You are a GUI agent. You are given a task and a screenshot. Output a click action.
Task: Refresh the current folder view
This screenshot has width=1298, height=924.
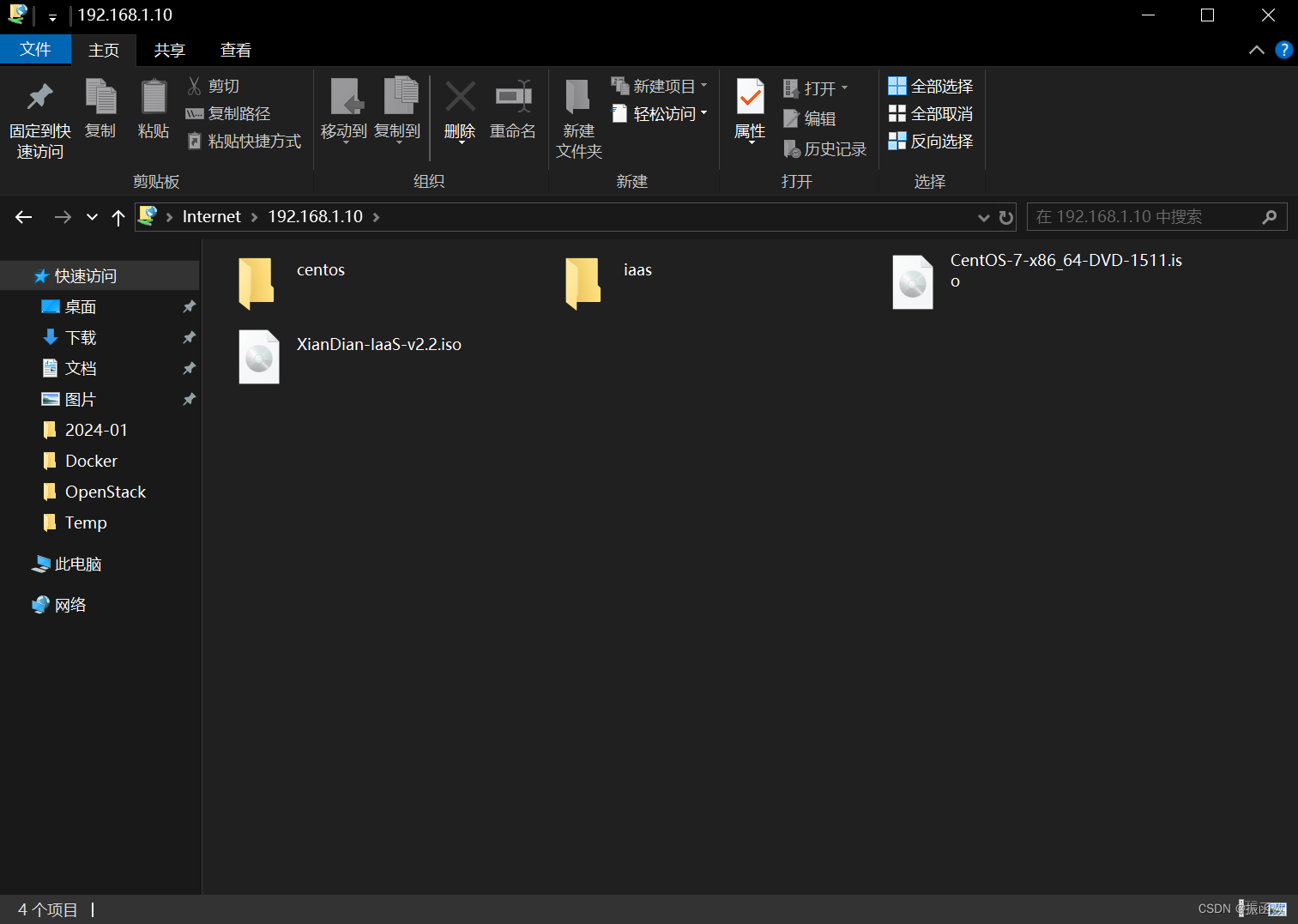pos(1006,218)
